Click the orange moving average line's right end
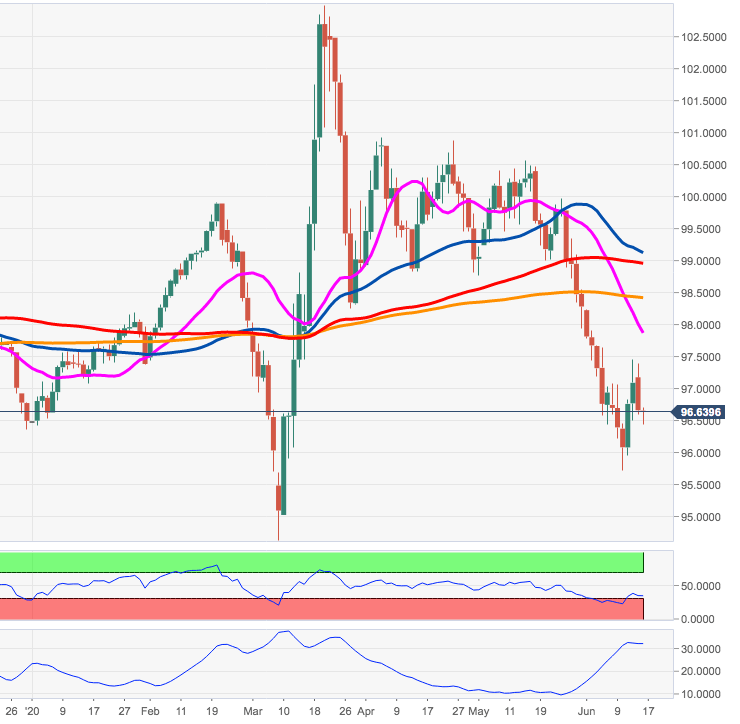Viewport: 740px width, 724px height. pos(641,297)
